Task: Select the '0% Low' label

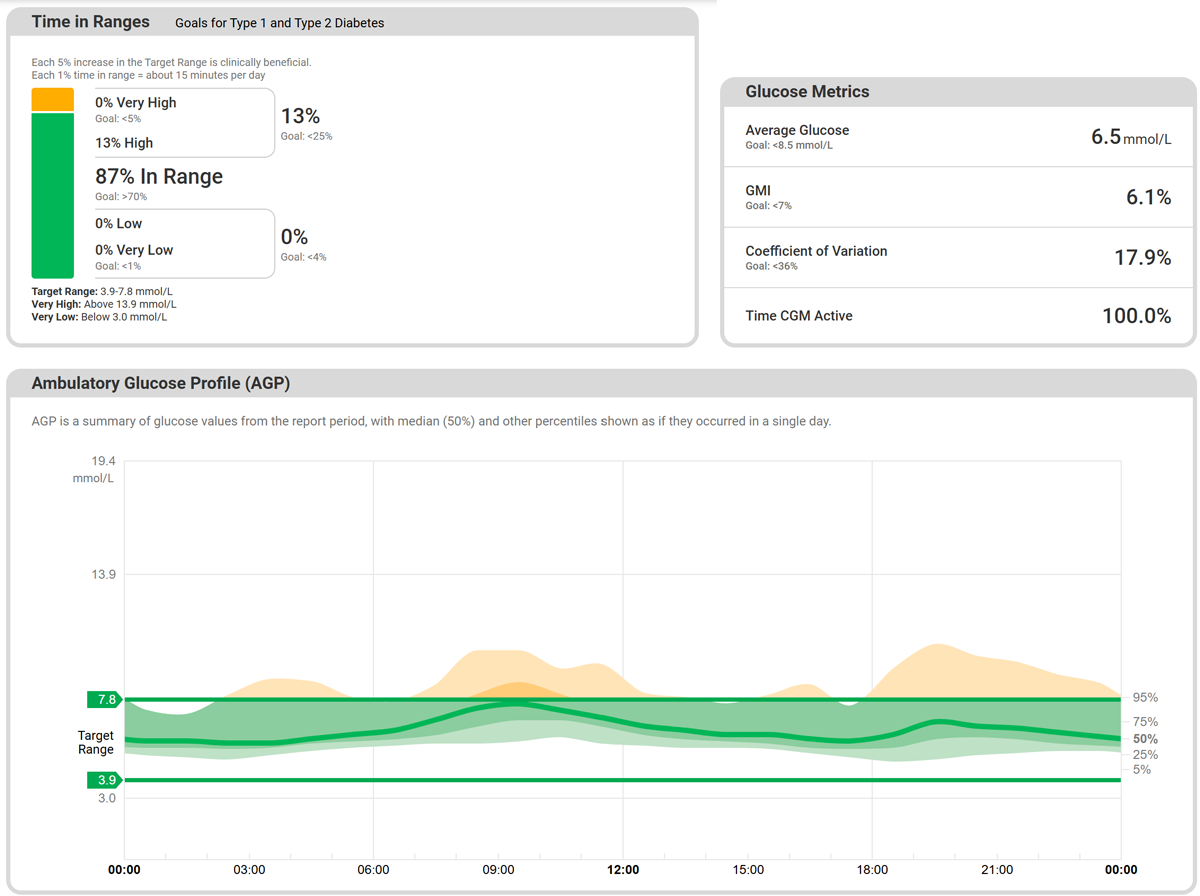Action: click(119, 224)
